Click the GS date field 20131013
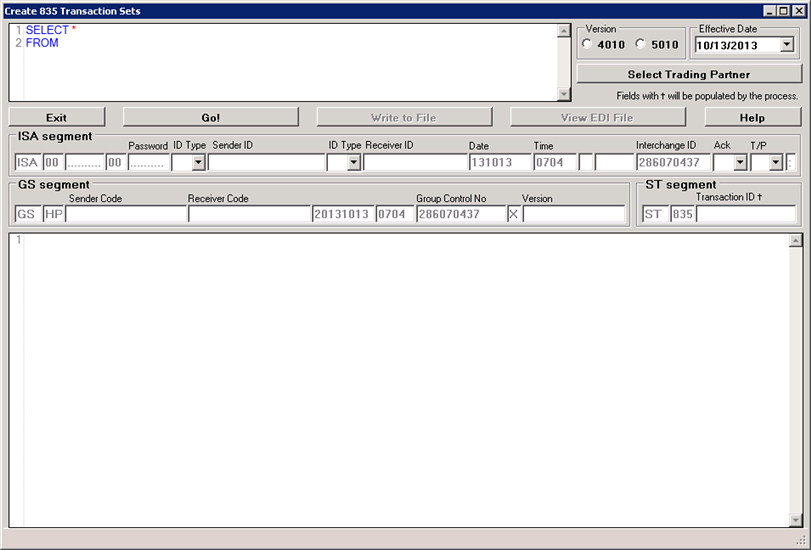Viewport: 811px width, 550px height. [343, 214]
